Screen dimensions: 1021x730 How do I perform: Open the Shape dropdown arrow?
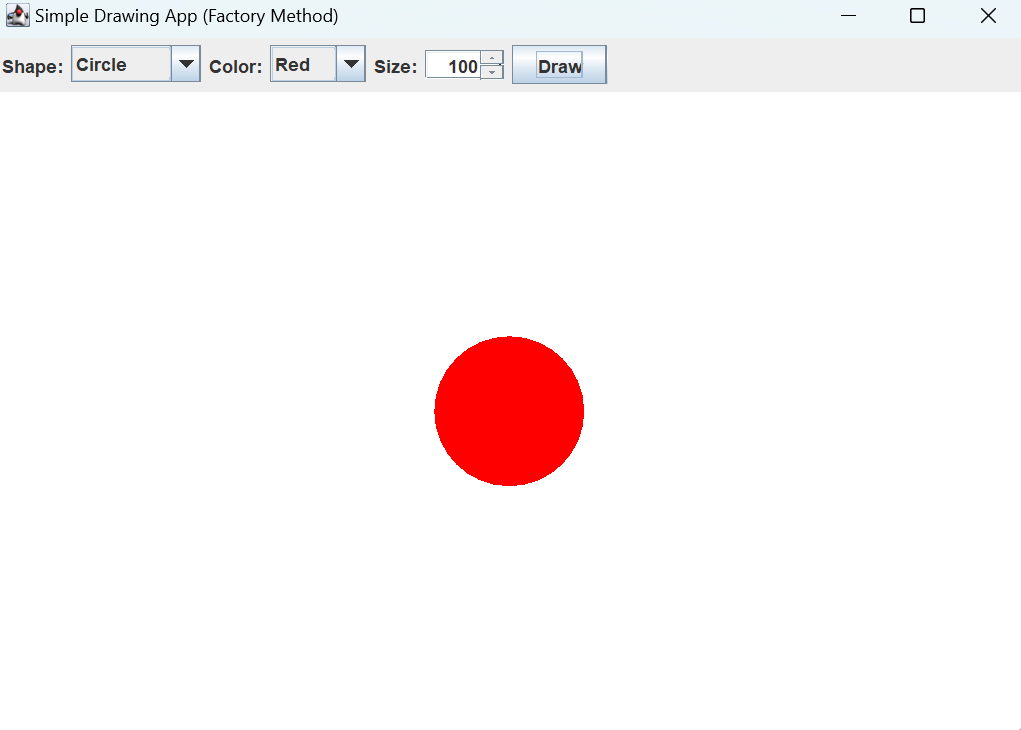[186, 64]
